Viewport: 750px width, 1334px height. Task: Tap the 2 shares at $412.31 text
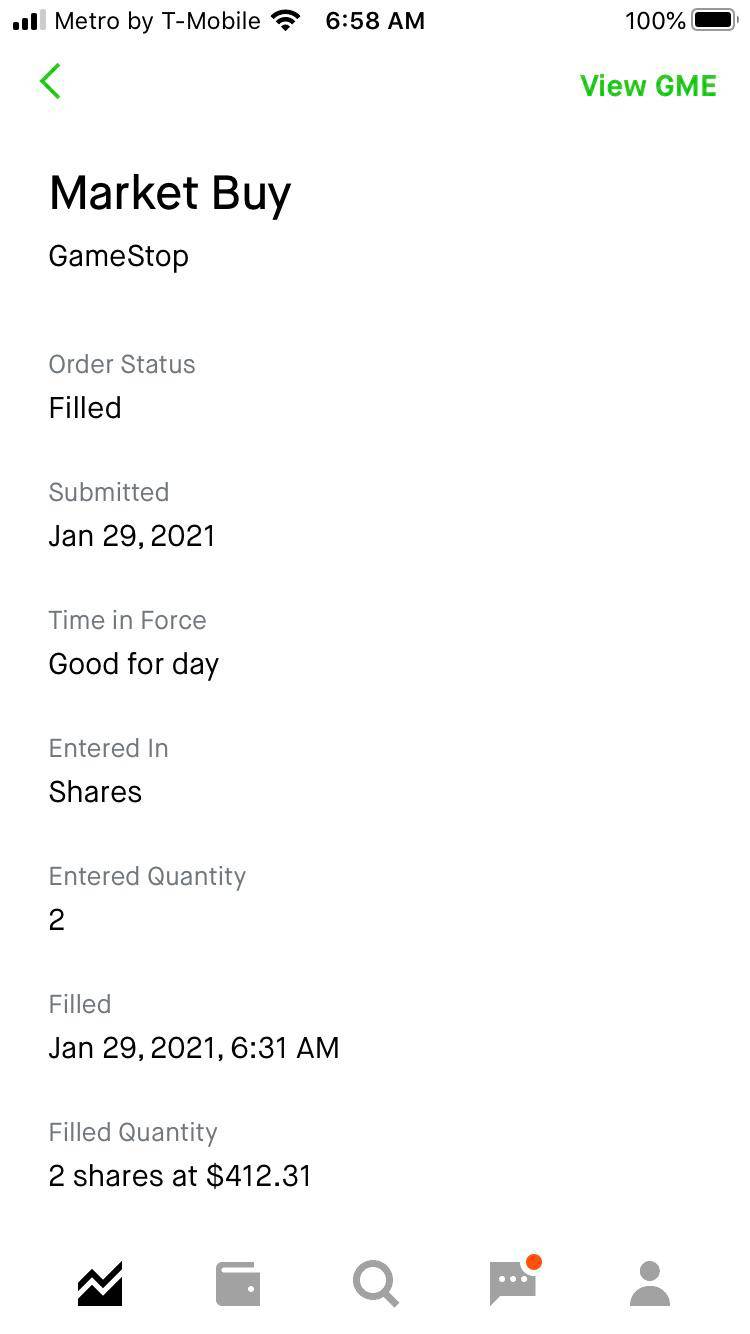pos(180,1176)
